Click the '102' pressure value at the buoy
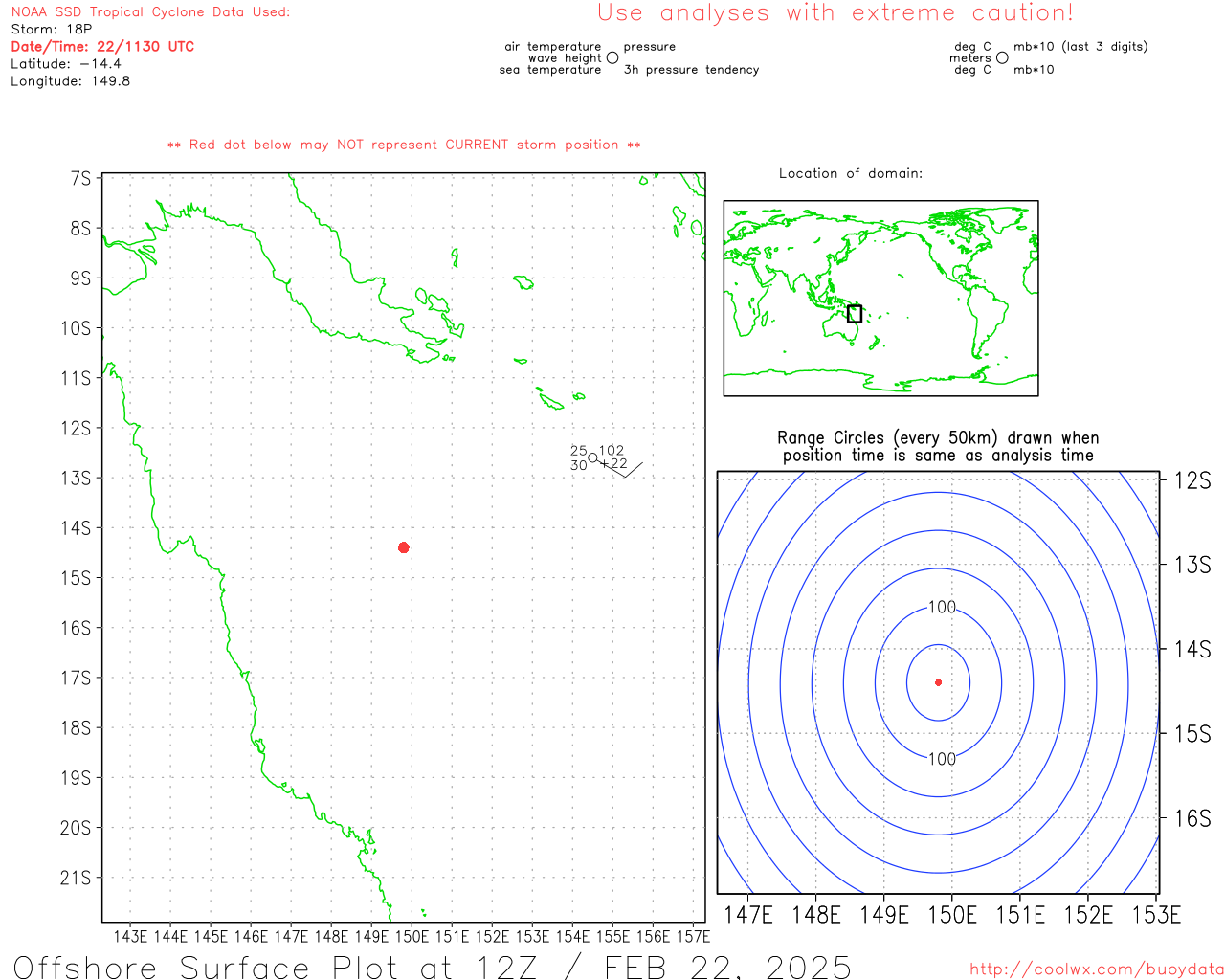The height and width of the screenshot is (980, 1225). 612,451
